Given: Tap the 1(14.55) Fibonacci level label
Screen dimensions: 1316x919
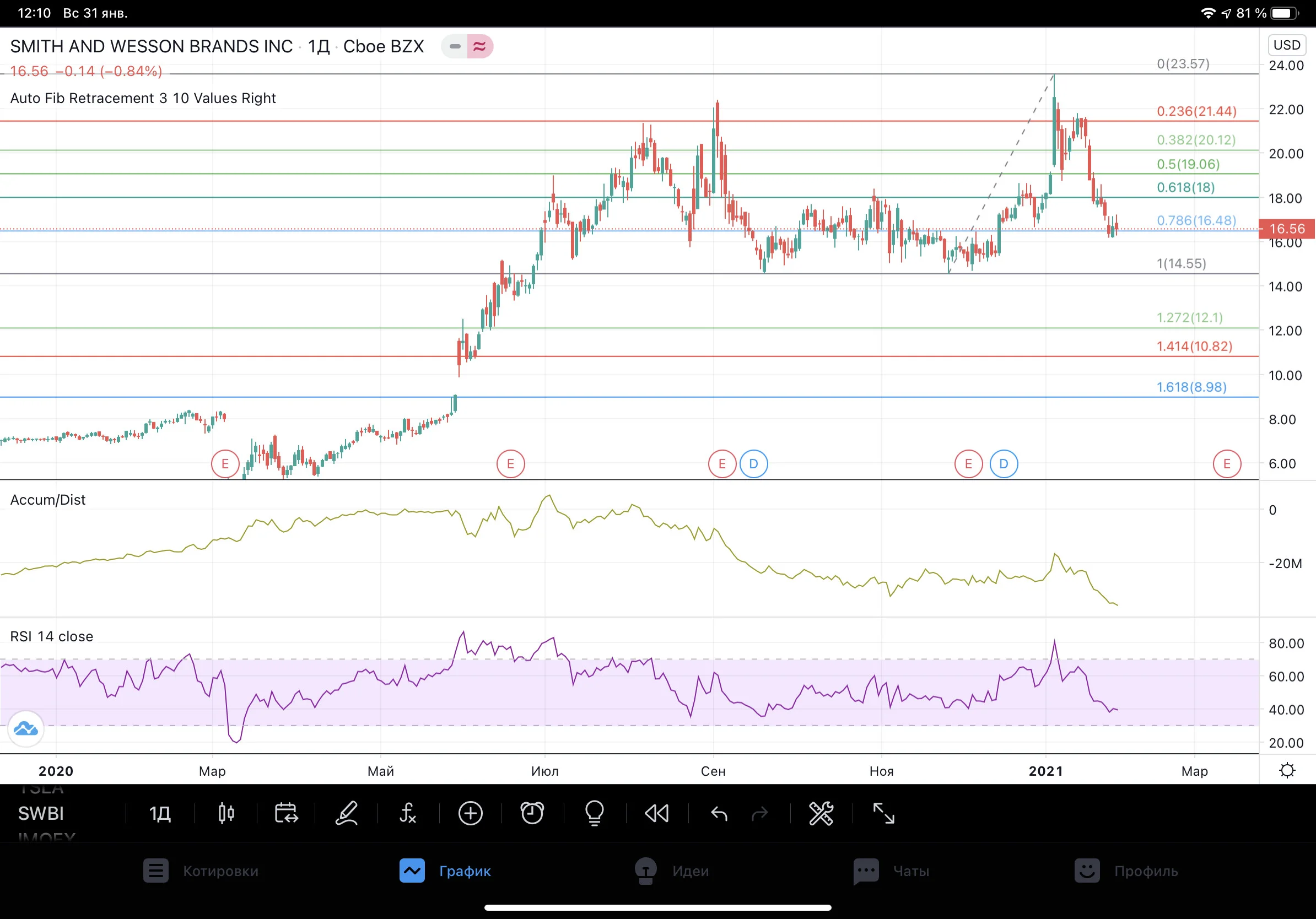Looking at the screenshot, I should [x=1181, y=263].
